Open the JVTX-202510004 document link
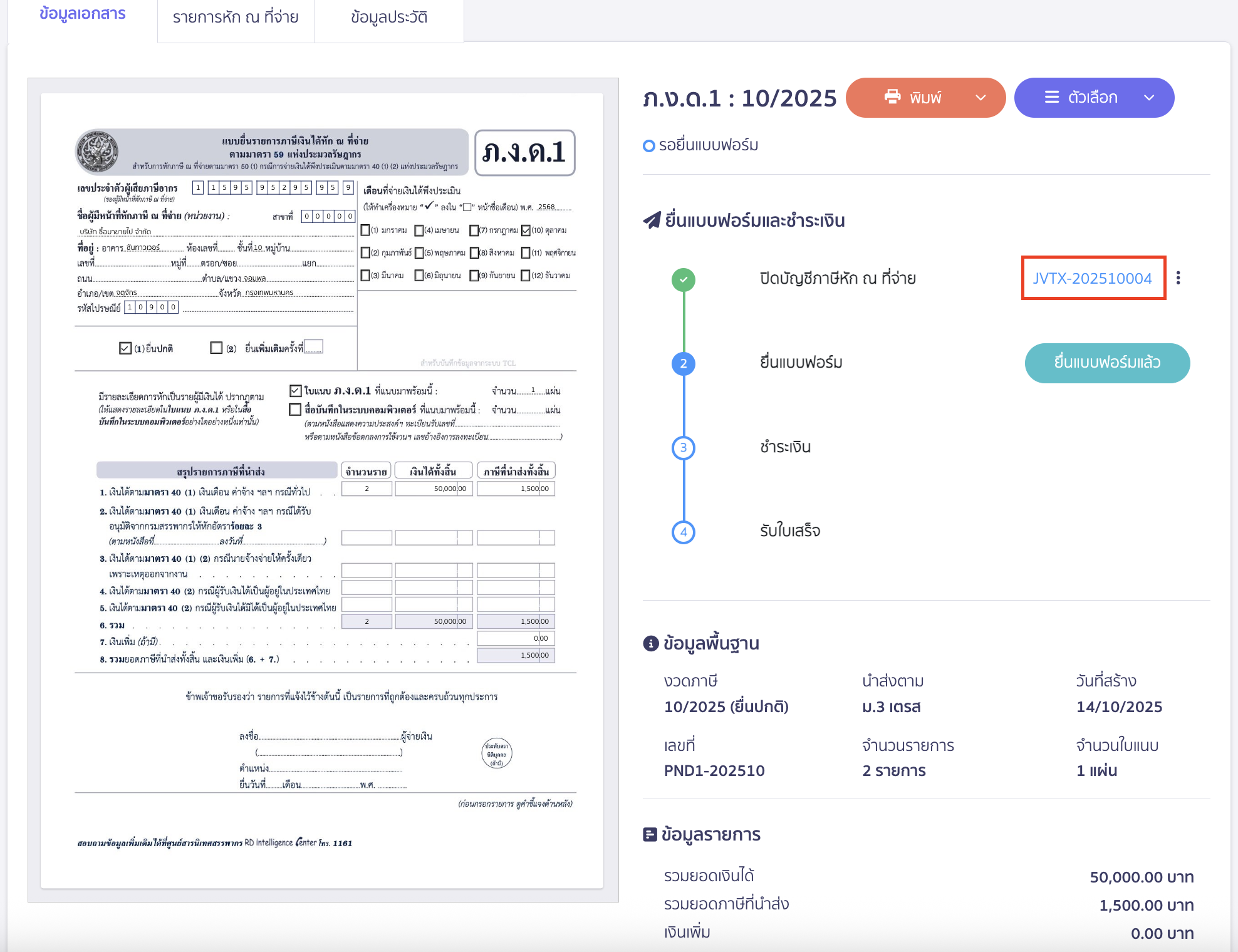Image resolution: width=1238 pixels, height=952 pixels. [x=1093, y=279]
